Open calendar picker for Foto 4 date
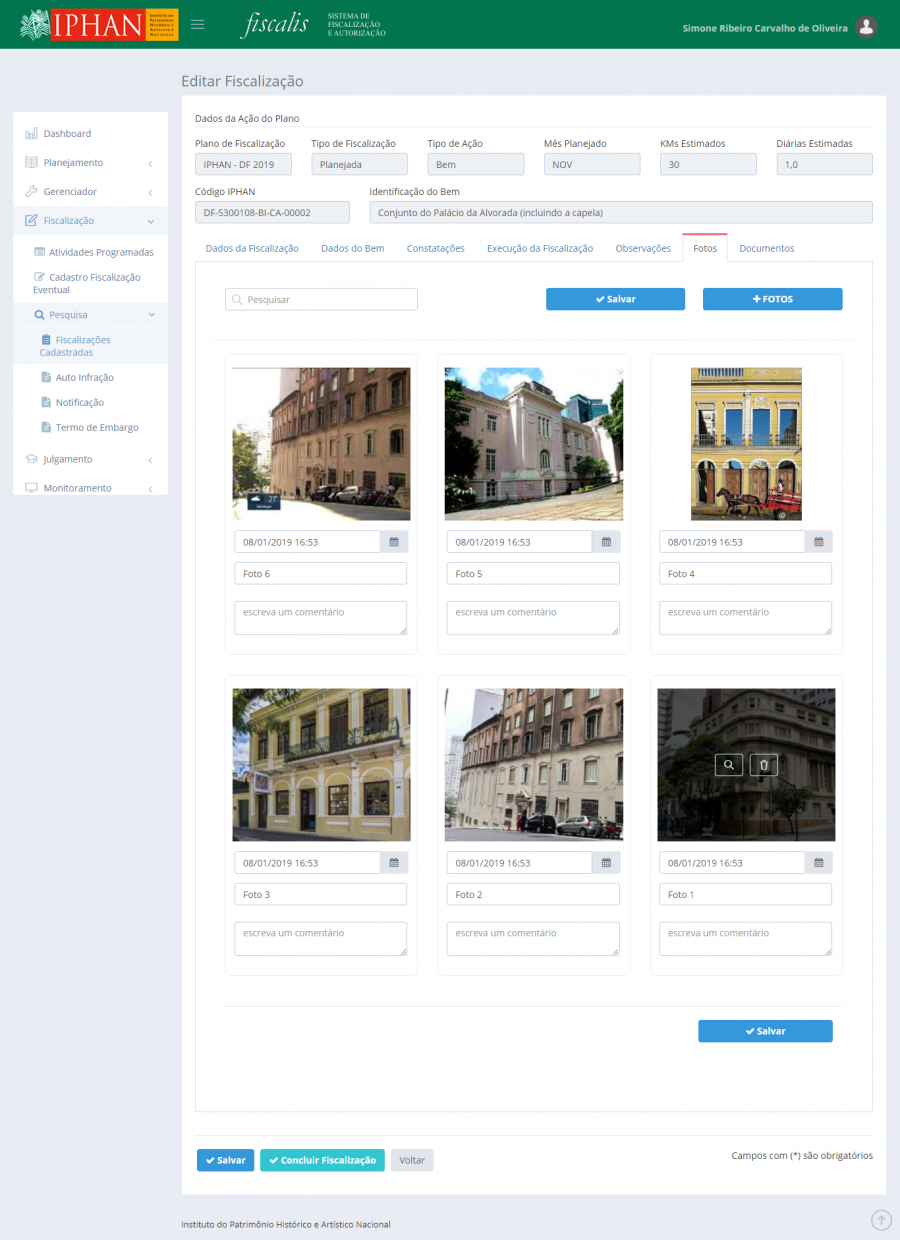The width and height of the screenshot is (900, 1240). pyautogui.click(x=818, y=542)
